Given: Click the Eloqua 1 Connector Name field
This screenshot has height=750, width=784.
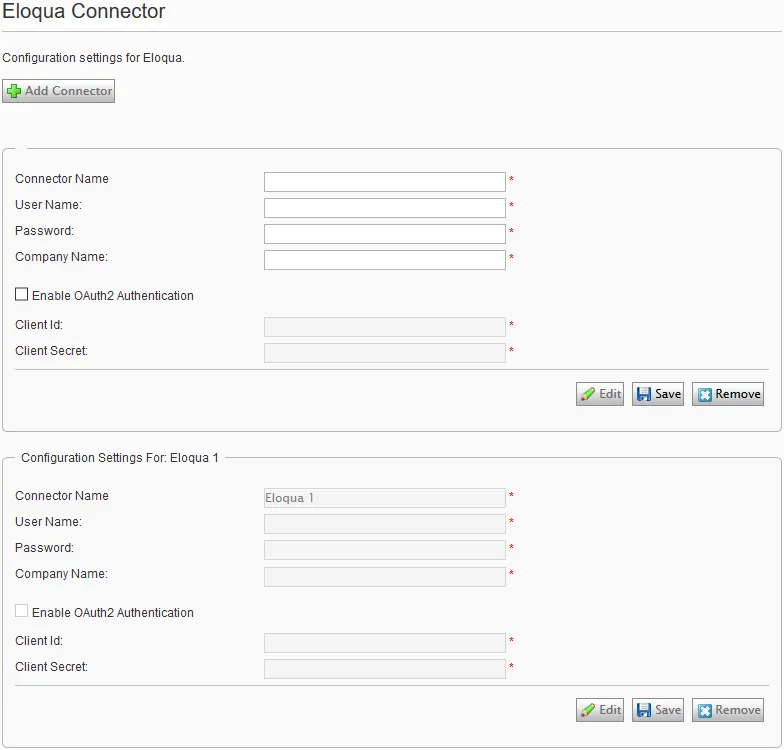Looking at the screenshot, I should coord(384,498).
